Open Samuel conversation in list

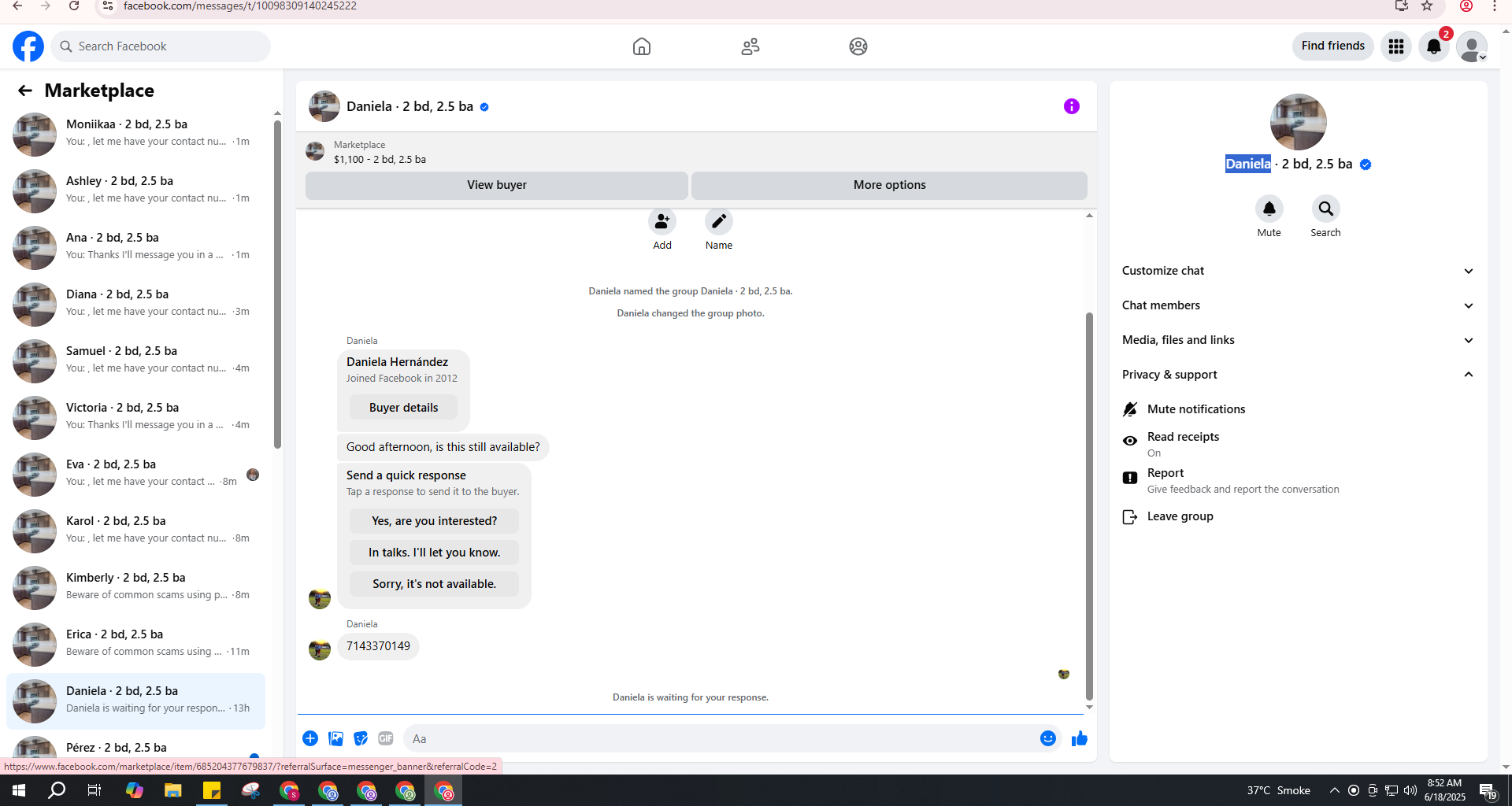point(136,360)
